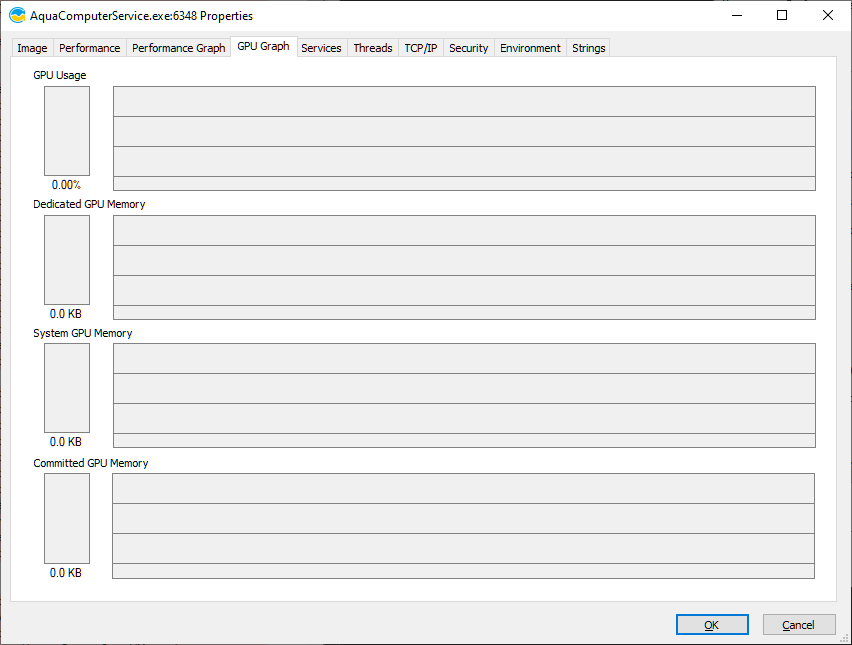This screenshot has width=852, height=645.
Task: Click the GPU Graph tab
Action: [x=263, y=47]
